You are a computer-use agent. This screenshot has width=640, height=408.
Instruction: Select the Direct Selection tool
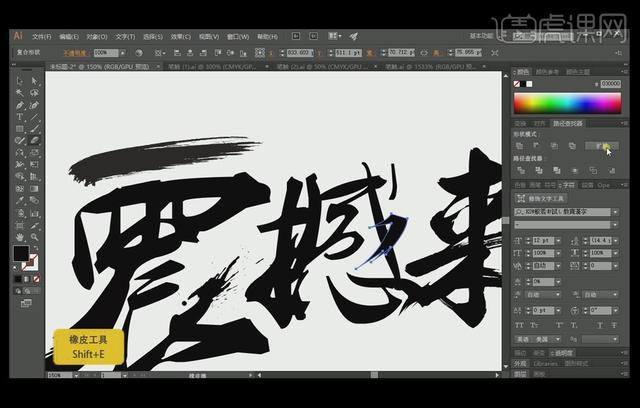pos(33,80)
